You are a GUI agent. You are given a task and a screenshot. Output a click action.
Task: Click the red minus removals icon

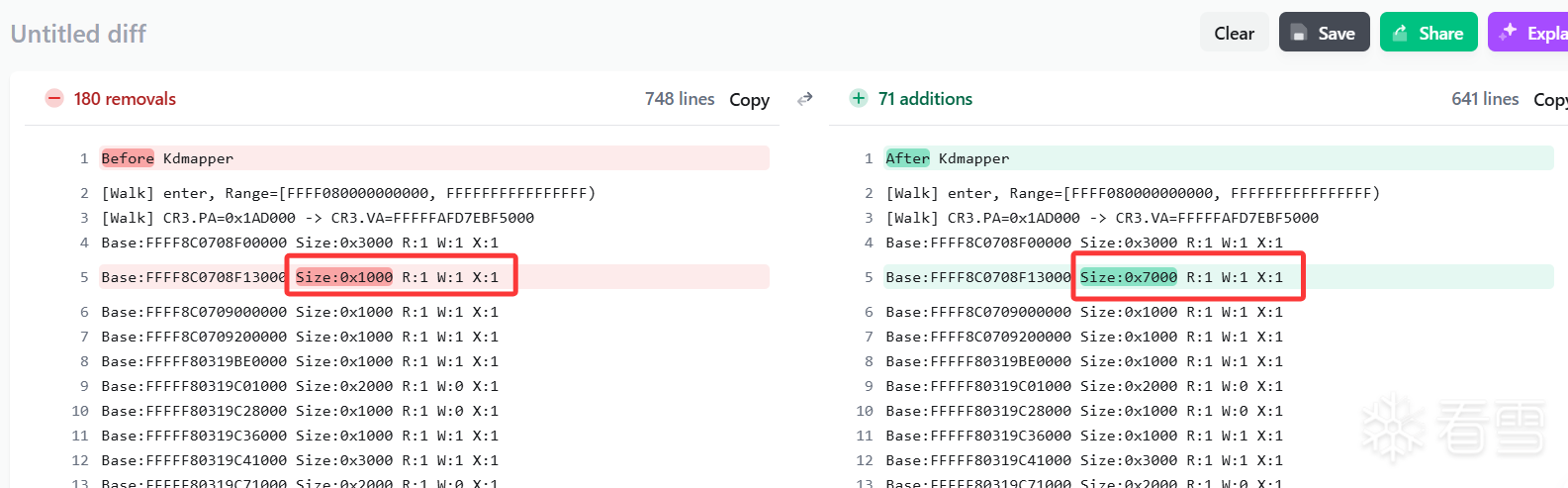click(x=54, y=98)
